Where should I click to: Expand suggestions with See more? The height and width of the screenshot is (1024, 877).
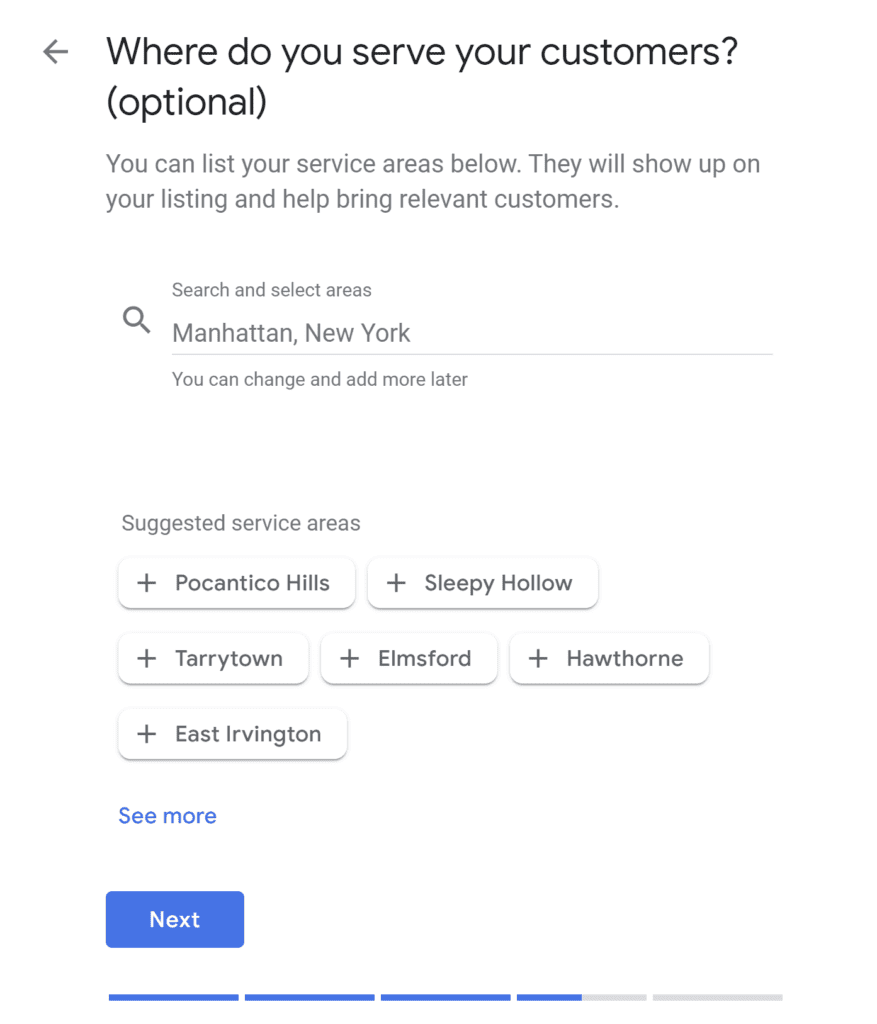tap(167, 816)
